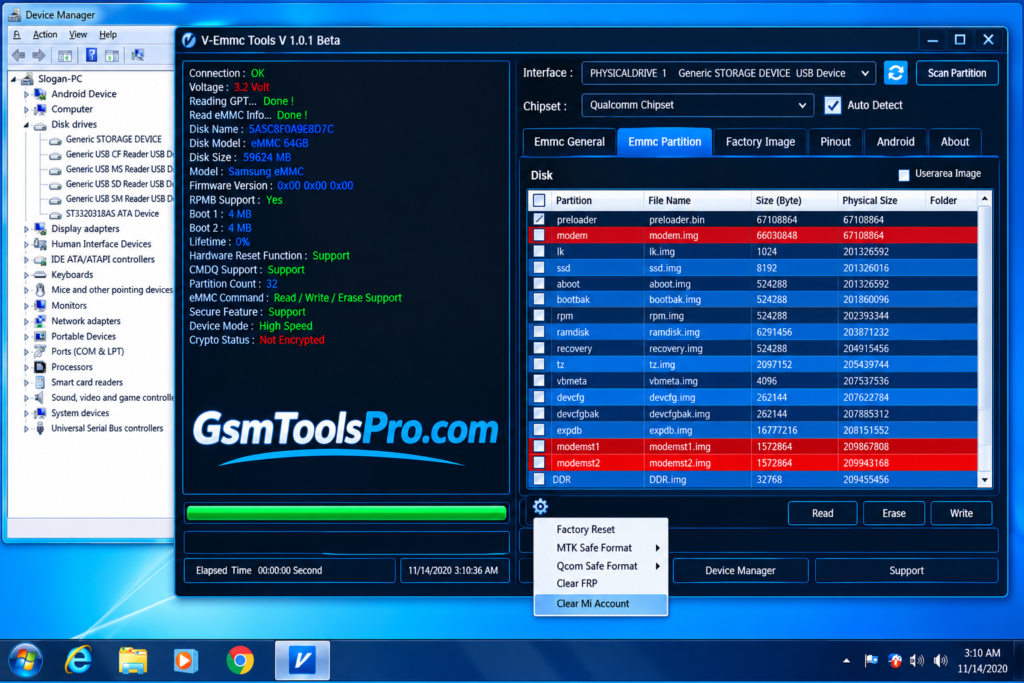1024x683 pixels.
Task: Select the modemst2 partition row name
Action: pos(578,463)
